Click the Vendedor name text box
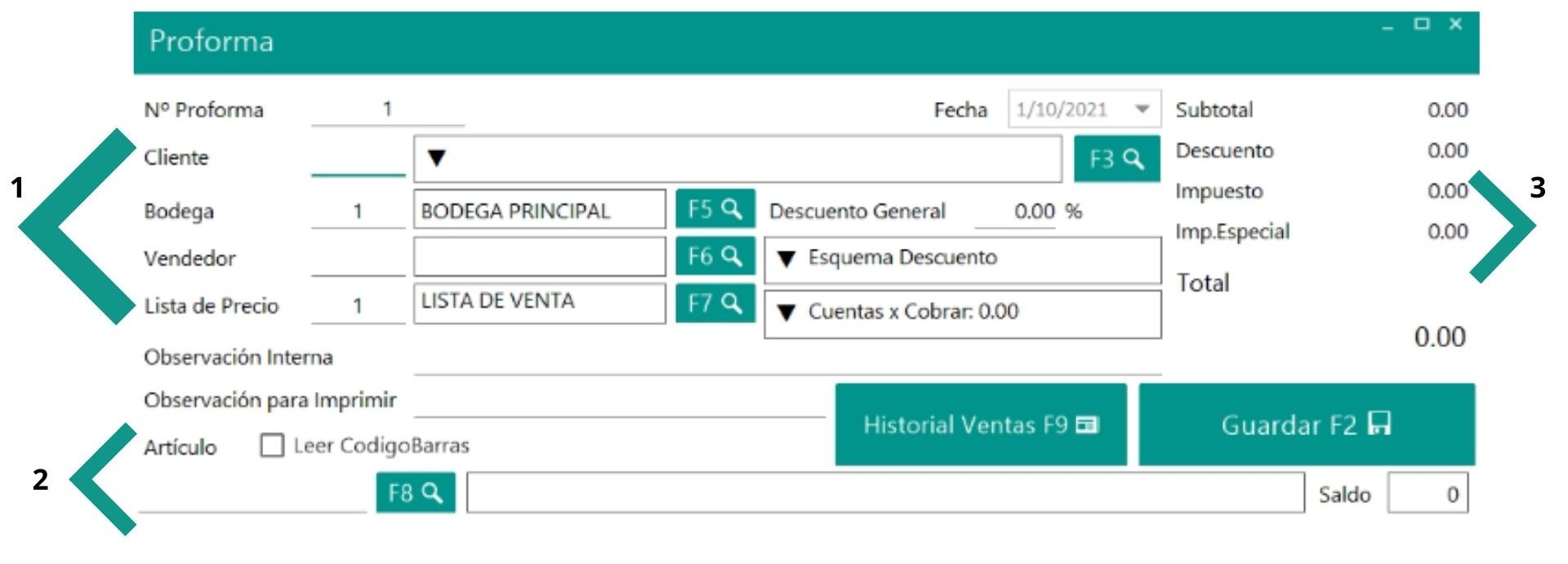Screen dimensions: 1568x564 click(539, 257)
